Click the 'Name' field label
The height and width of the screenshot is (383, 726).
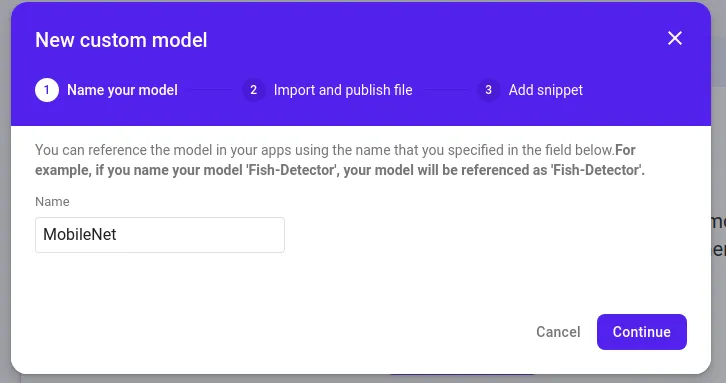pos(52,202)
